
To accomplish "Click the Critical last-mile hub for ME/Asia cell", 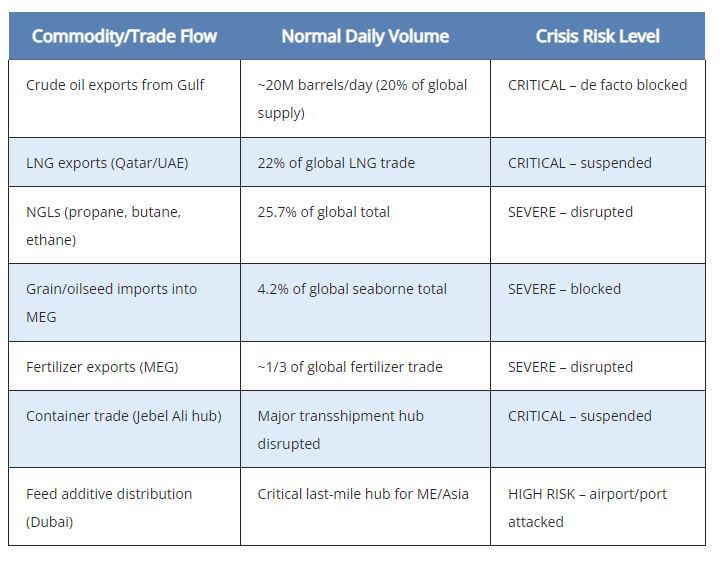I will [x=363, y=494].
